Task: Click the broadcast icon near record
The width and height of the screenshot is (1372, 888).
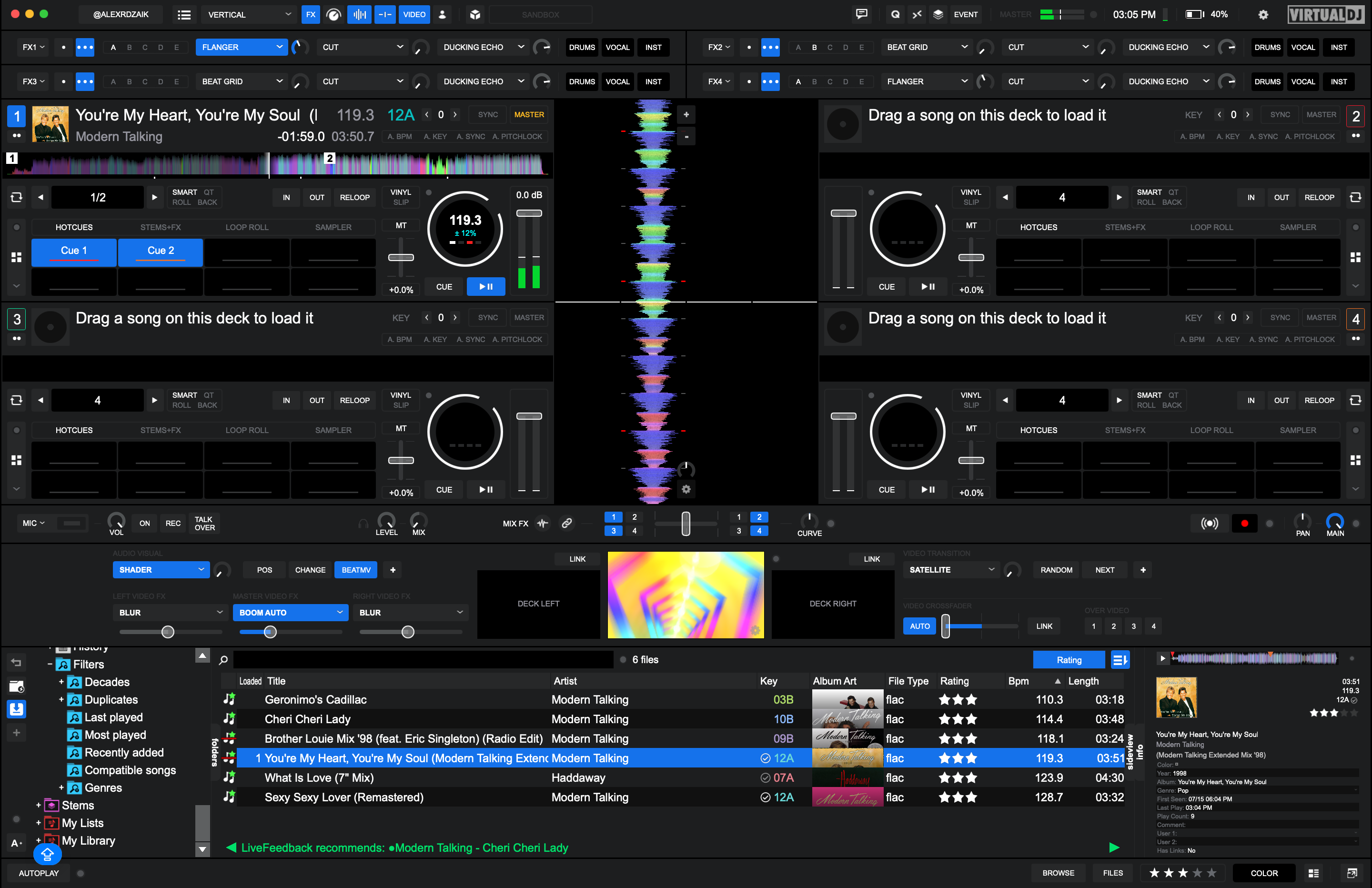Action: click(x=1209, y=523)
